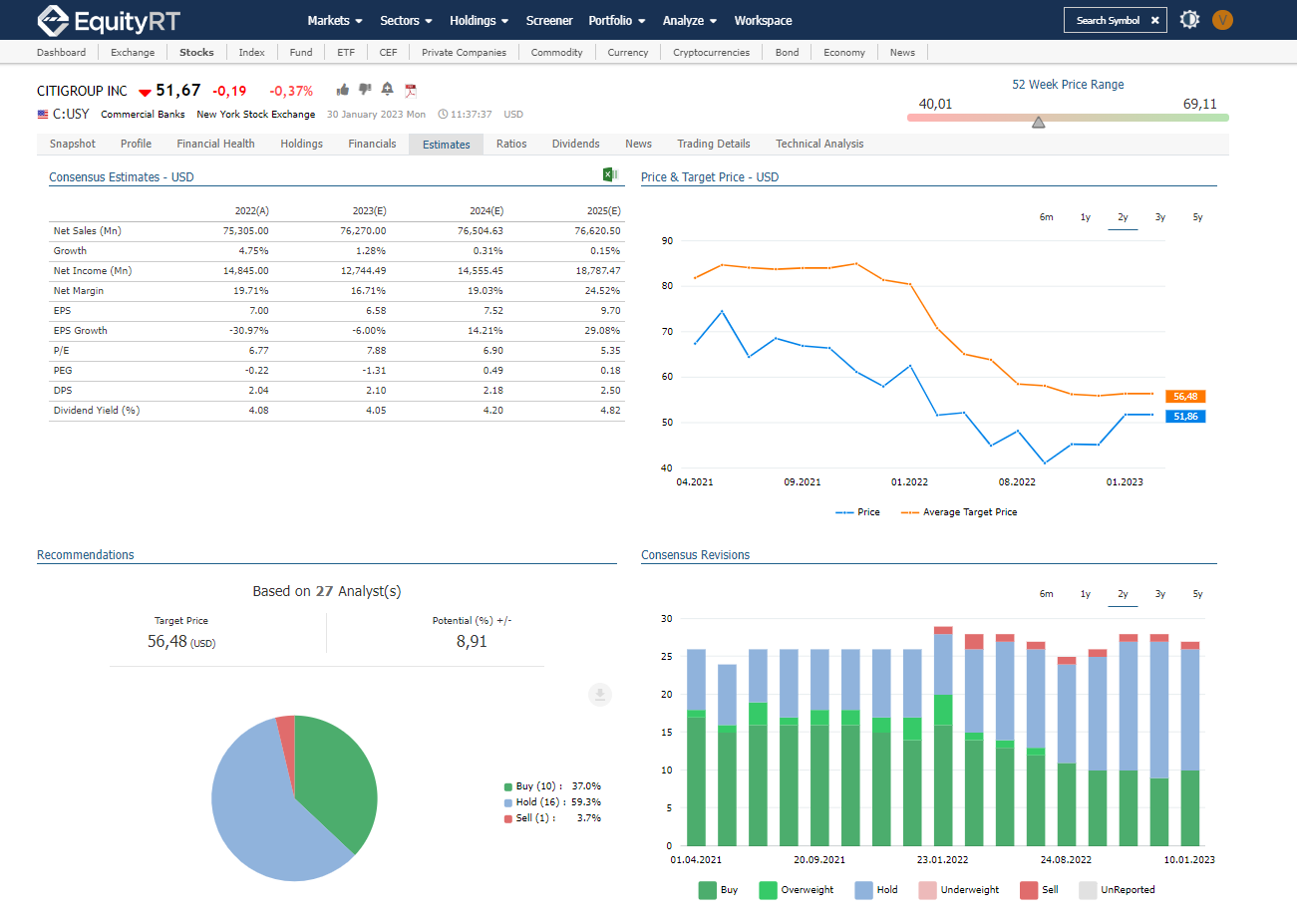Toggle the Hold series in Consensus Revisions legend

pyautogui.click(x=876, y=890)
